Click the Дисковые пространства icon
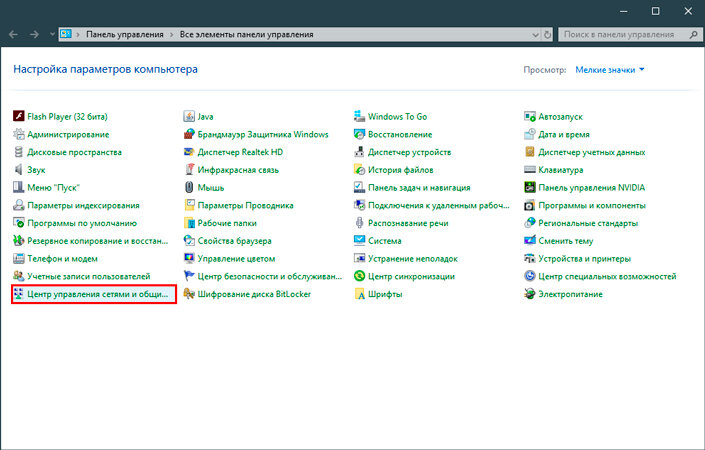 (x=18, y=152)
